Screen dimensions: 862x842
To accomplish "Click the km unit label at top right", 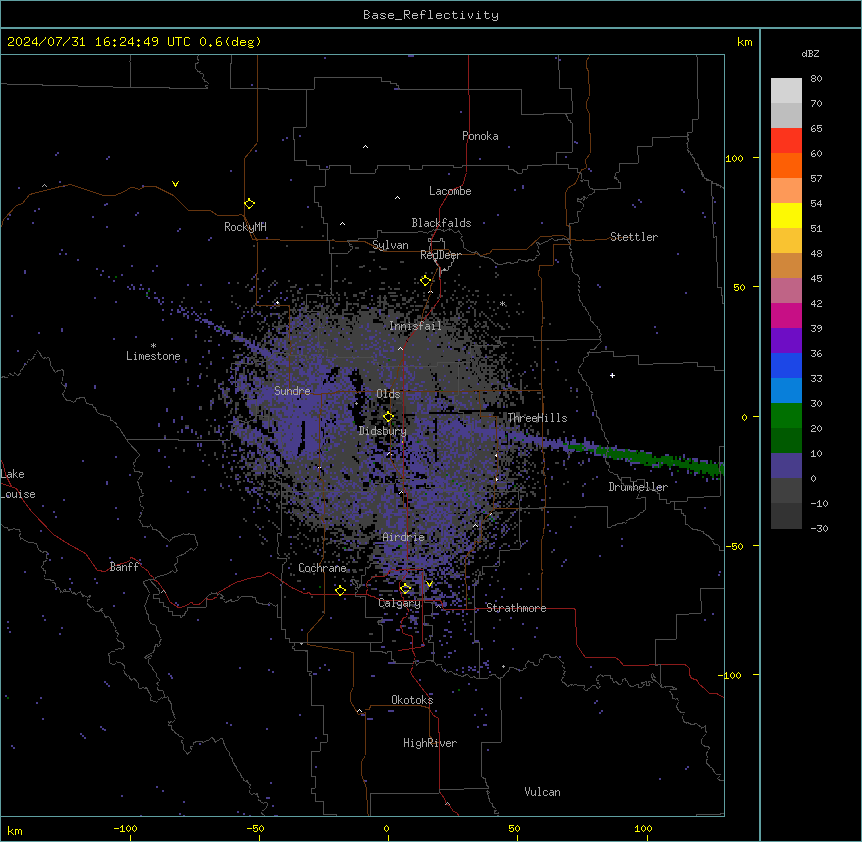I will coord(744,42).
